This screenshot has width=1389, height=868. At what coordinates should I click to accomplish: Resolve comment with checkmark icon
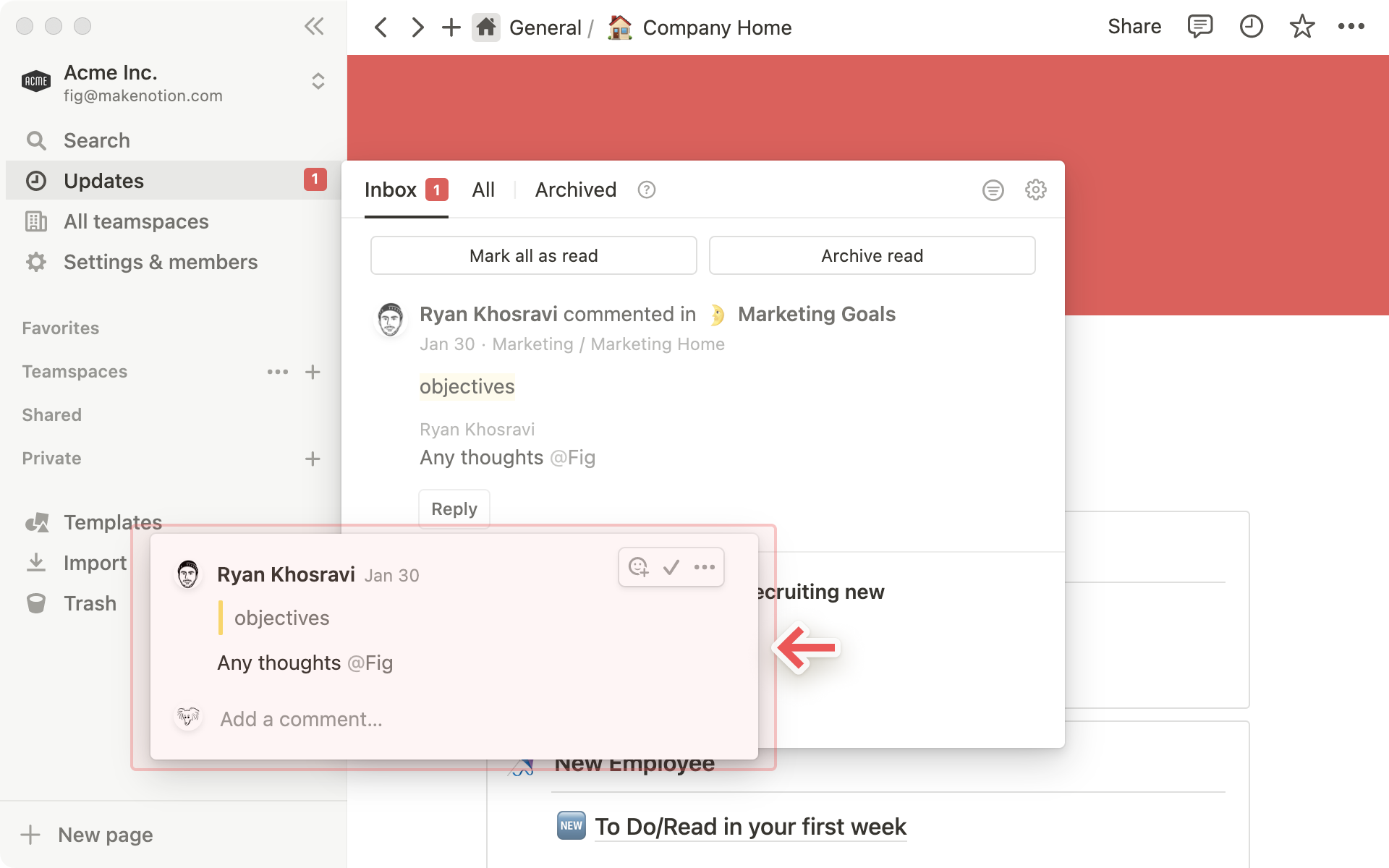[671, 567]
